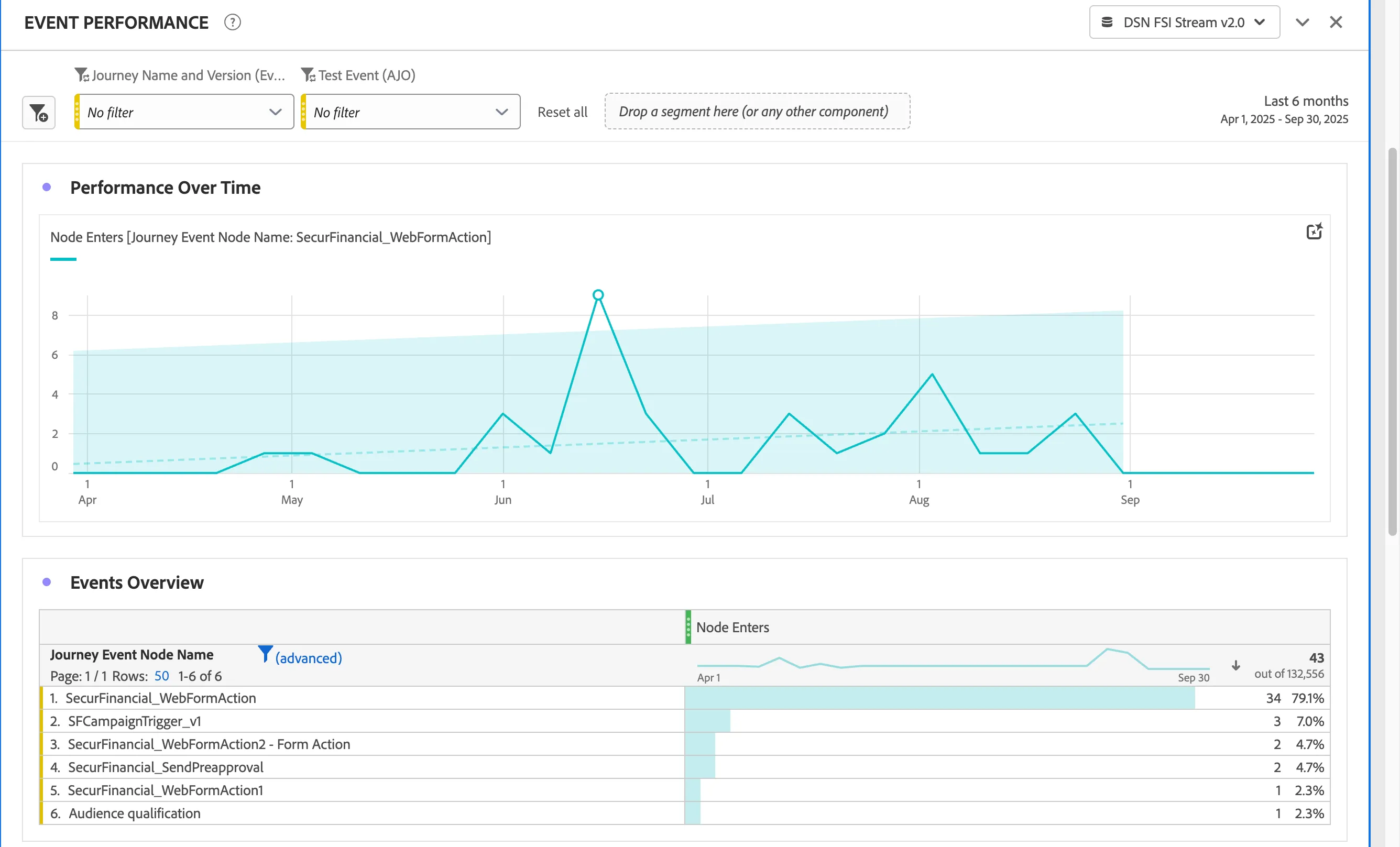Click the Performance Over Time title
This screenshot has height=847, width=1400.
[166, 188]
